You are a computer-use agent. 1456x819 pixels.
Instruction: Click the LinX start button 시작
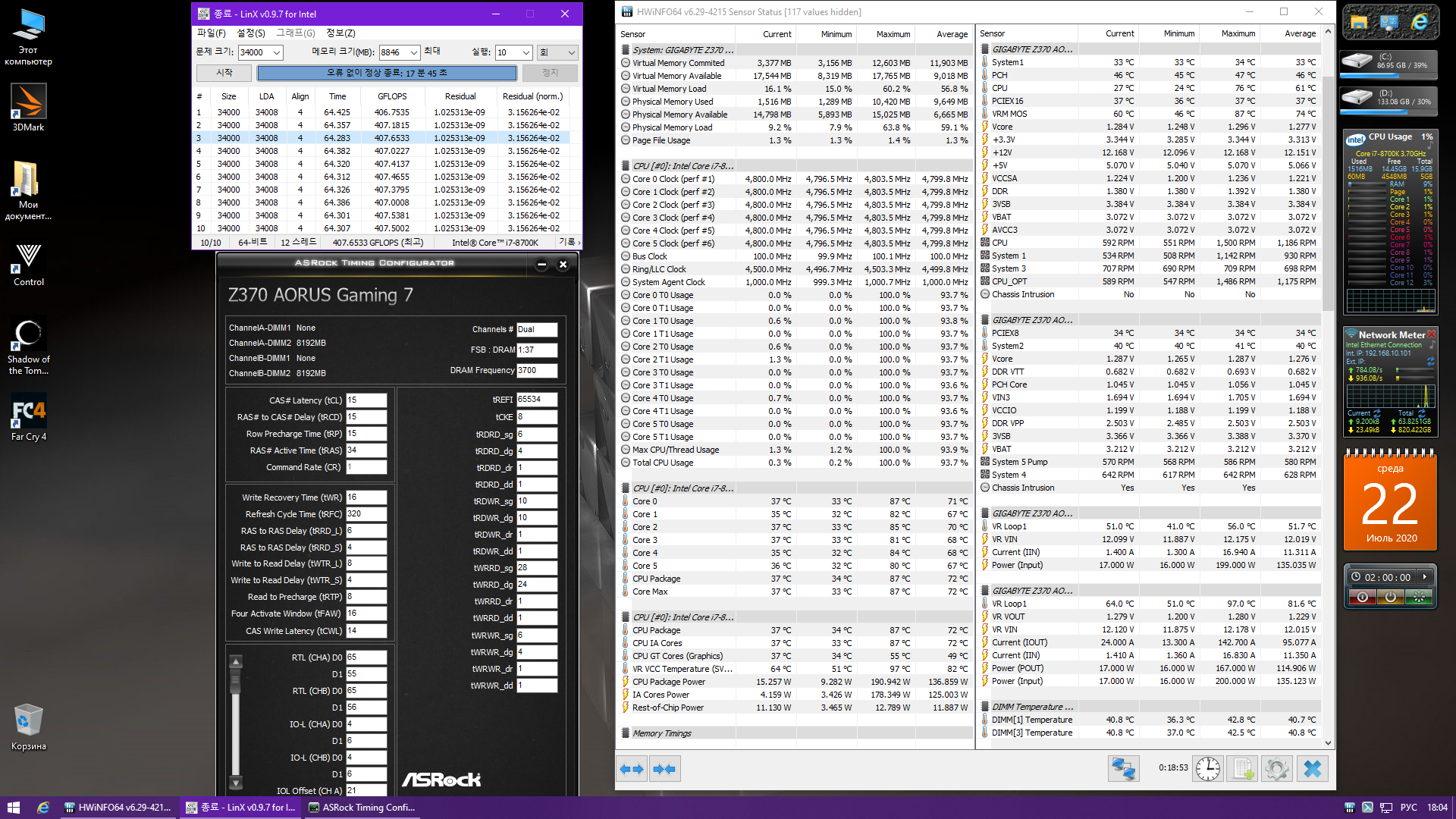(224, 73)
